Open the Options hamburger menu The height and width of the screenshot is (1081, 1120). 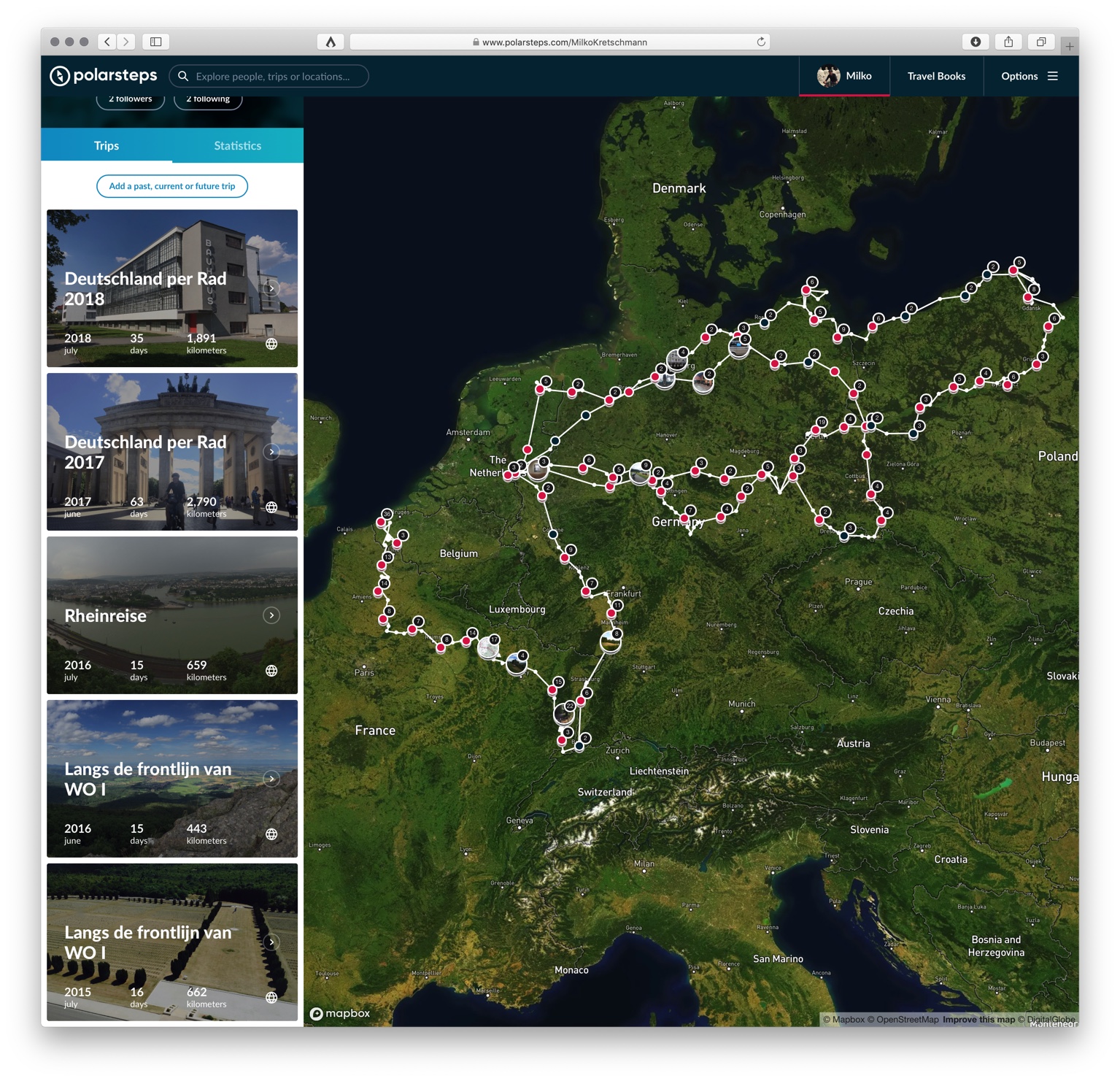pos(1053,76)
